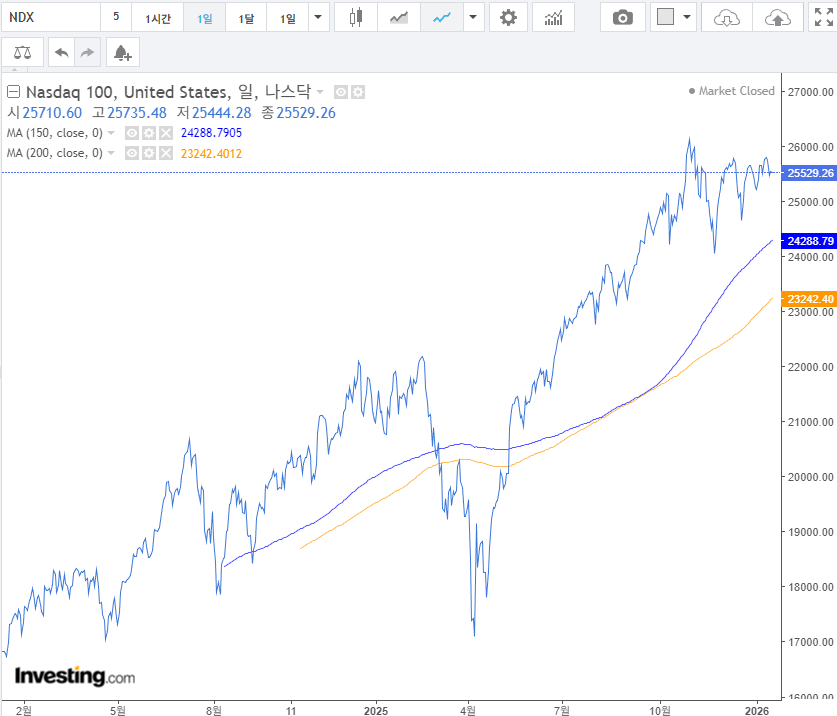Click the open price 25710.60
This screenshot has height=716, width=837.
point(52,113)
